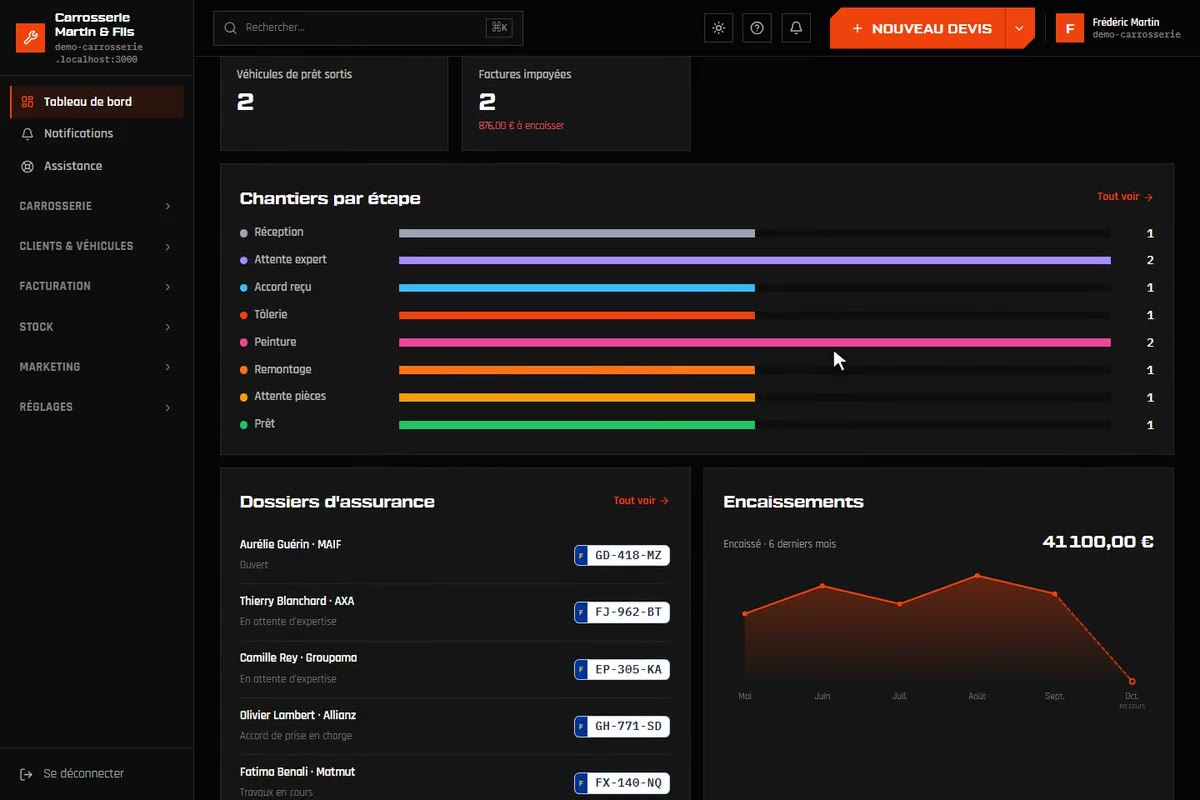
Task: Click the user avatar F icon
Action: [1070, 28]
